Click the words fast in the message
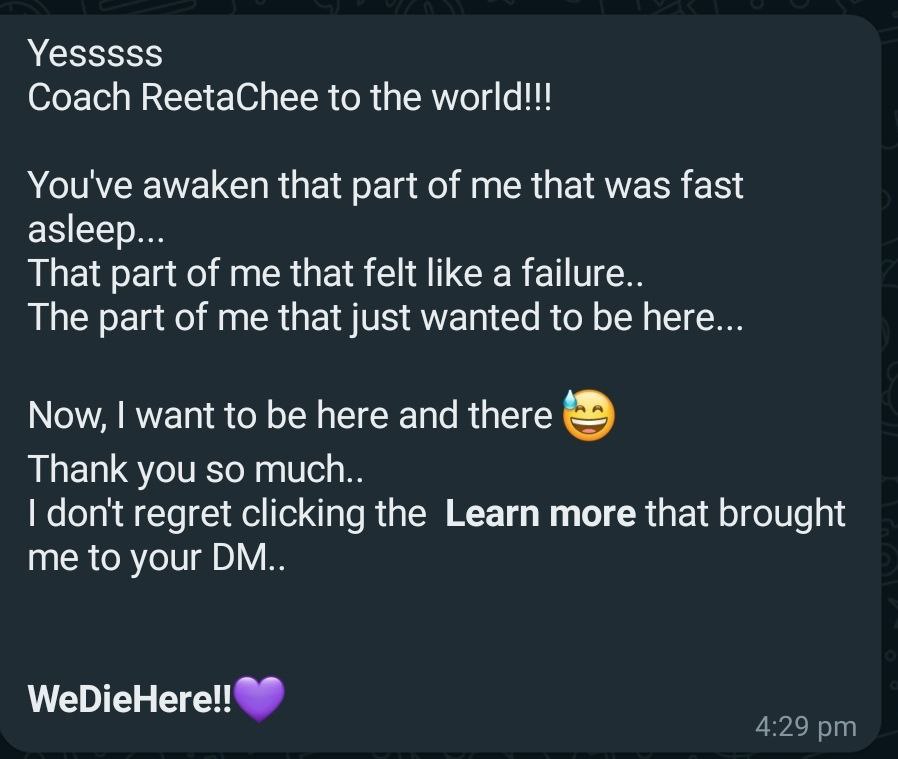Screen dimensions: 898x759 (x=710, y=186)
